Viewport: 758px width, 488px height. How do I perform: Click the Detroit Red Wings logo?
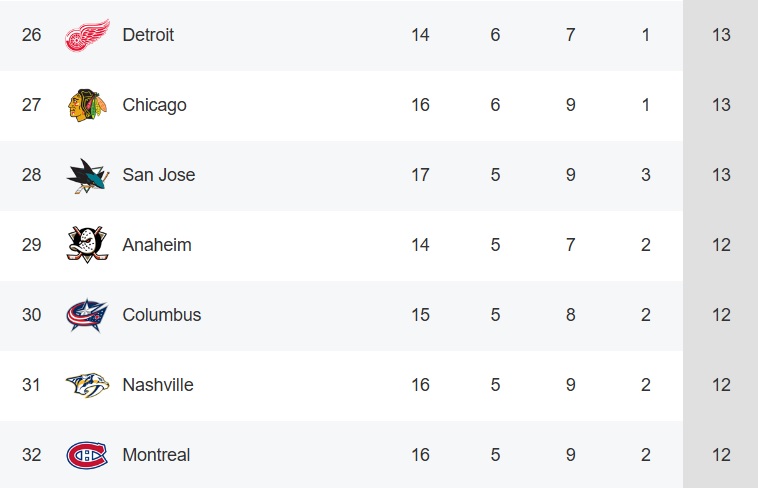pyautogui.click(x=87, y=35)
